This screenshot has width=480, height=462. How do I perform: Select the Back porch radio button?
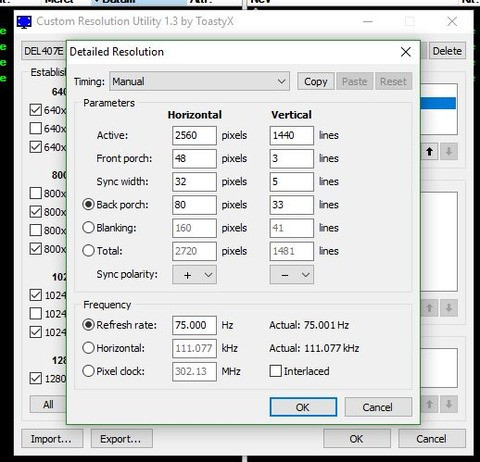point(88,205)
